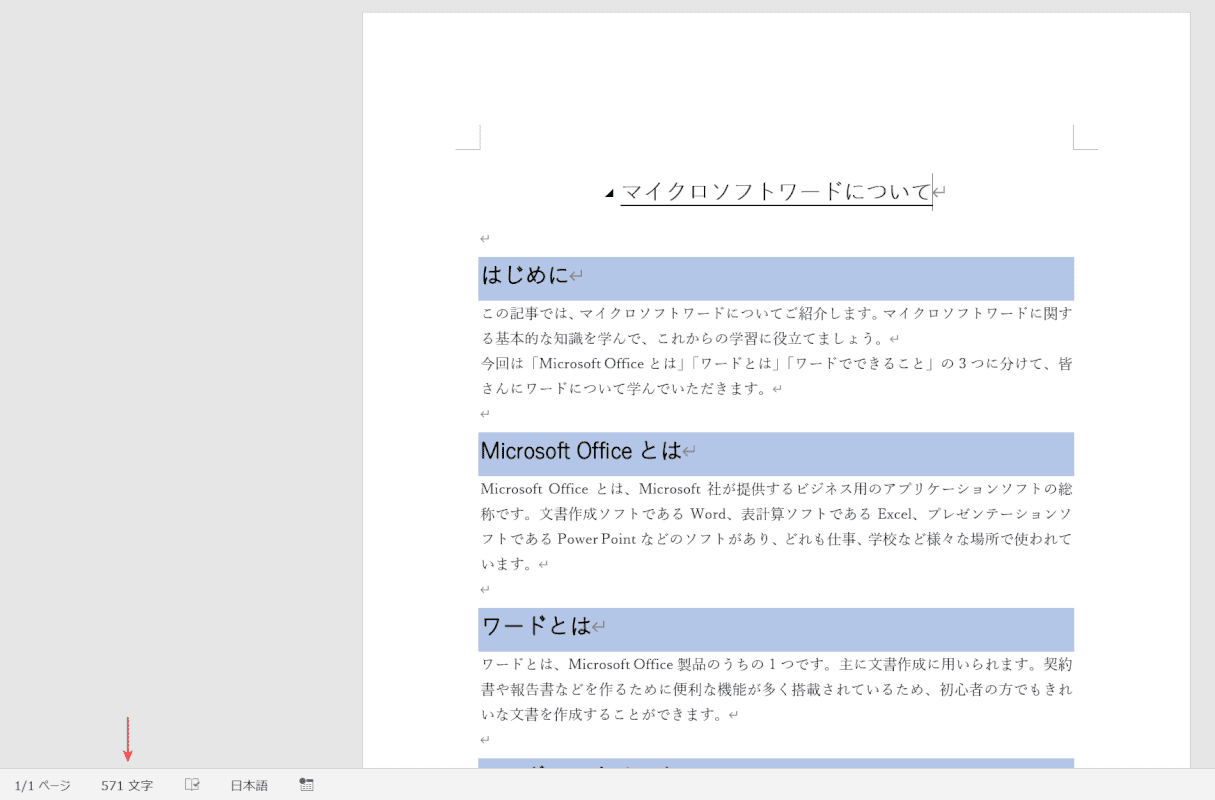
Task: Click the macro recording icon in status bar
Action: click(x=307, y=785)
